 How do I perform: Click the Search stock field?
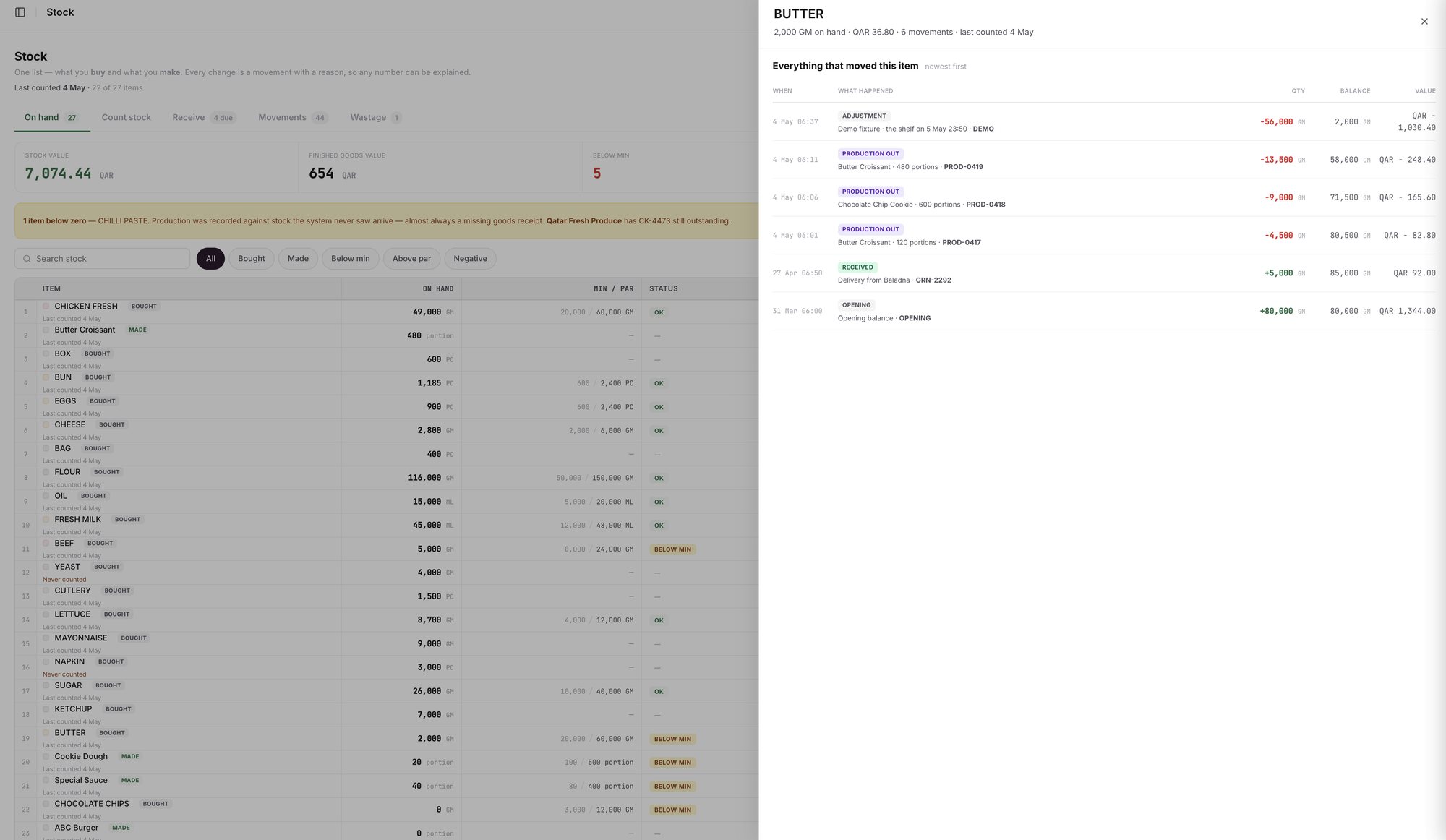click(x=102, y=259)
